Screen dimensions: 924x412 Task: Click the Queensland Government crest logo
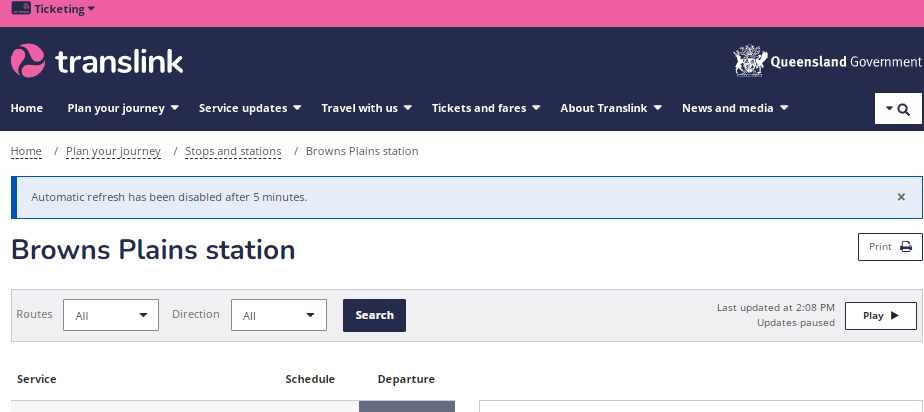tap(750, 61)
